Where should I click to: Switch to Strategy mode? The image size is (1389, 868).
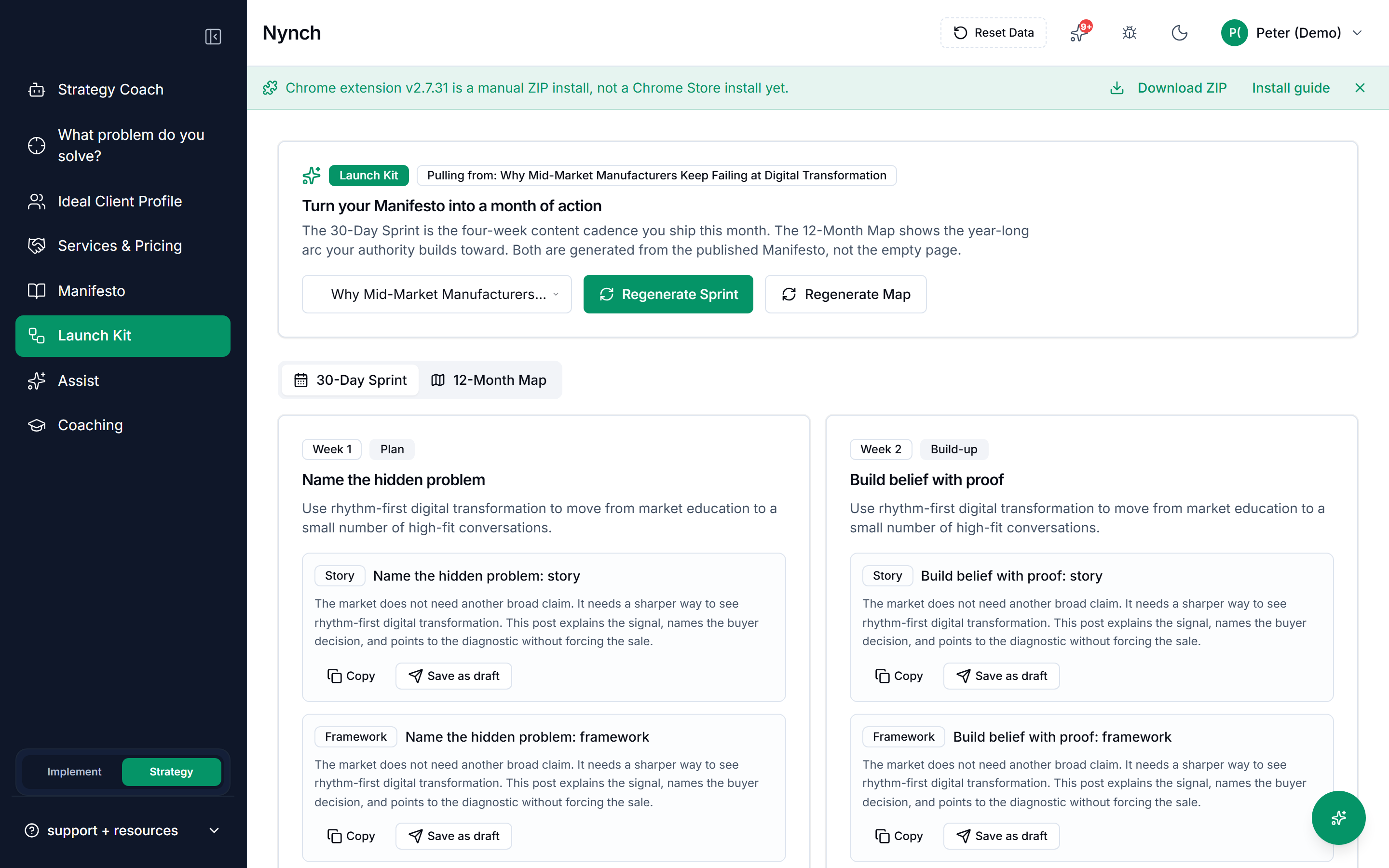[x=171, y=772]
